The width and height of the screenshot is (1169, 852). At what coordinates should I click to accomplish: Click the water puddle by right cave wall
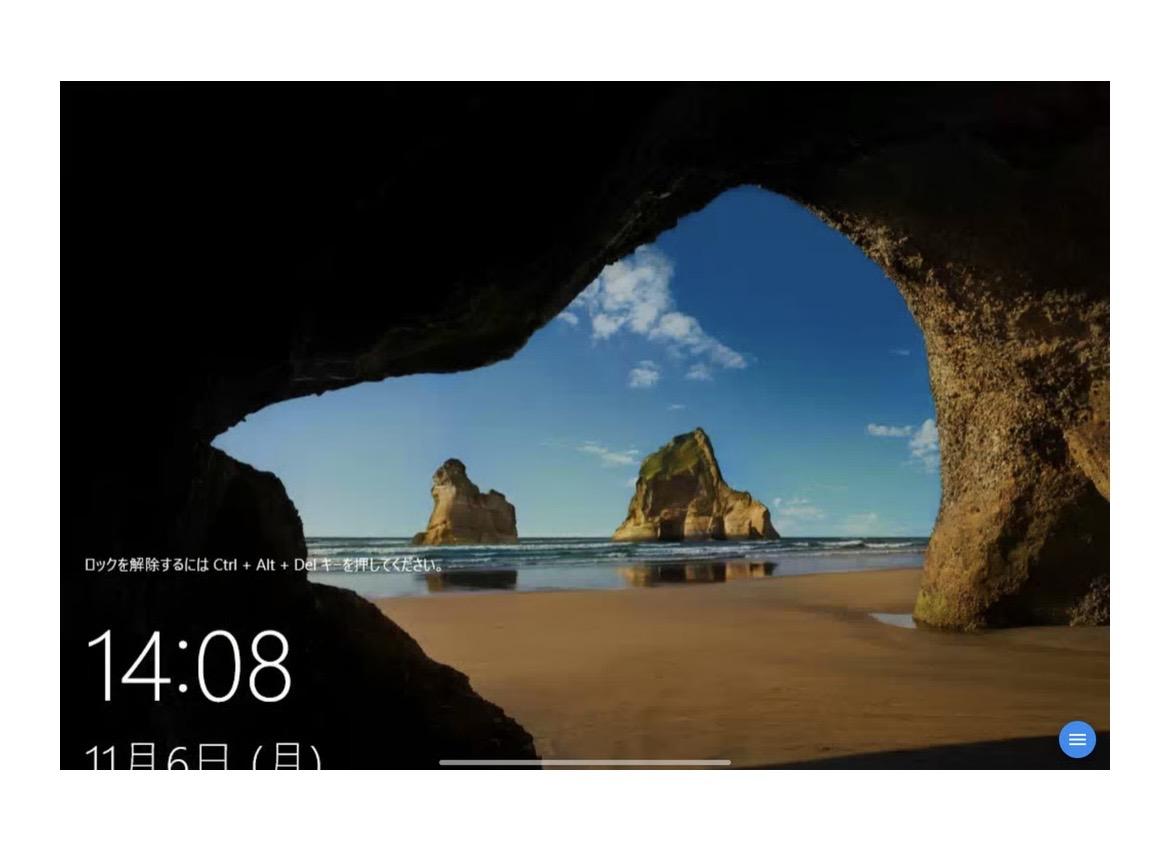pos(895,620)
